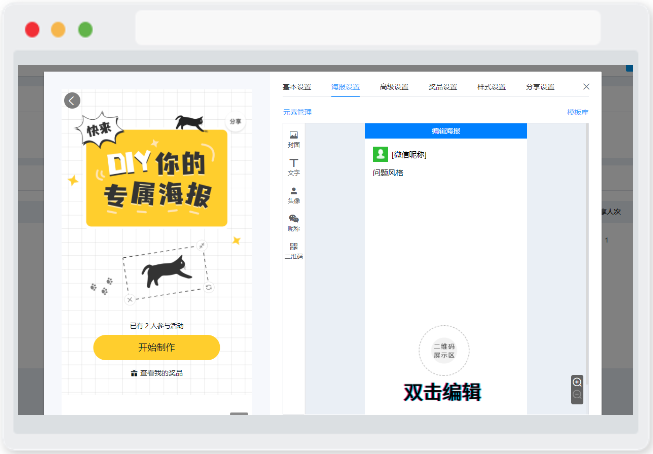The width and height of the screenshot is (653, 454).
Task: Remove the cat sticker with X handle
Action: [x=130, y=299]
